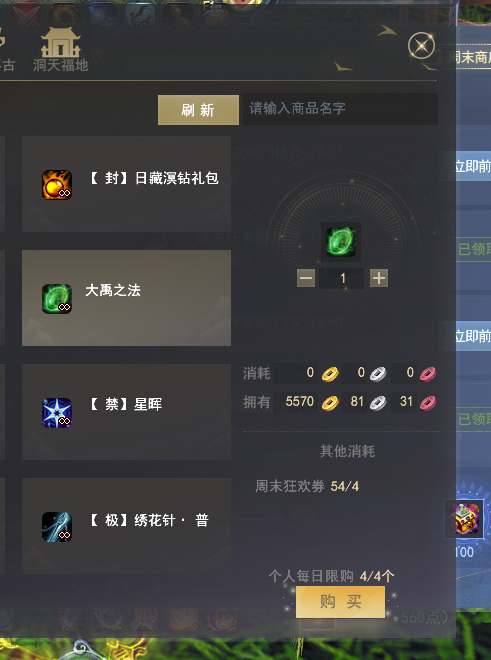
Task: Select the 大禹之法 green jade icon
Action: 57,298
